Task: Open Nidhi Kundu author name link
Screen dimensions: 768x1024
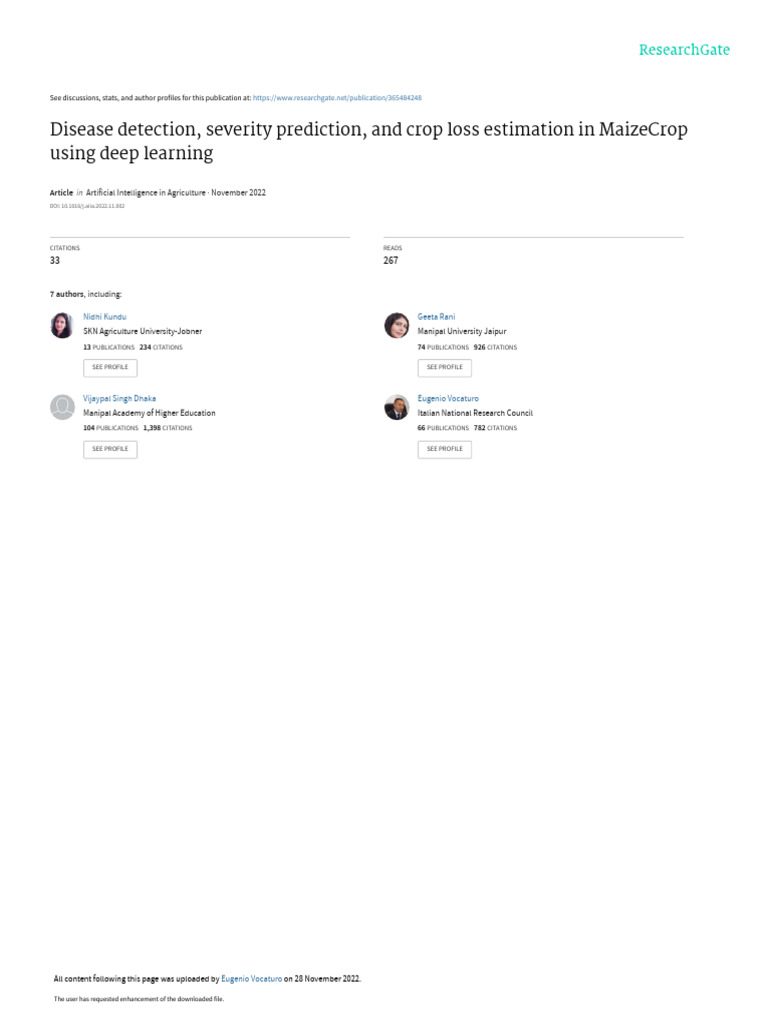Action: 105,317
